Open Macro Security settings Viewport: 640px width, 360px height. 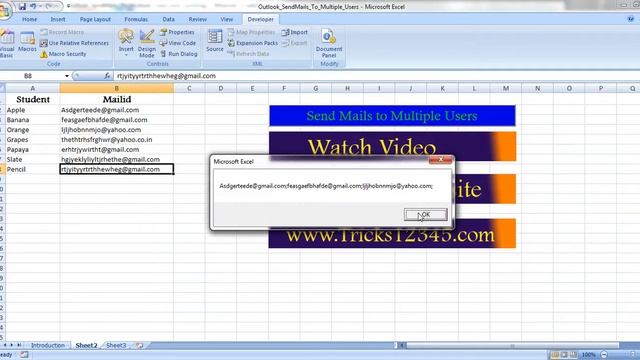point(63,54)
